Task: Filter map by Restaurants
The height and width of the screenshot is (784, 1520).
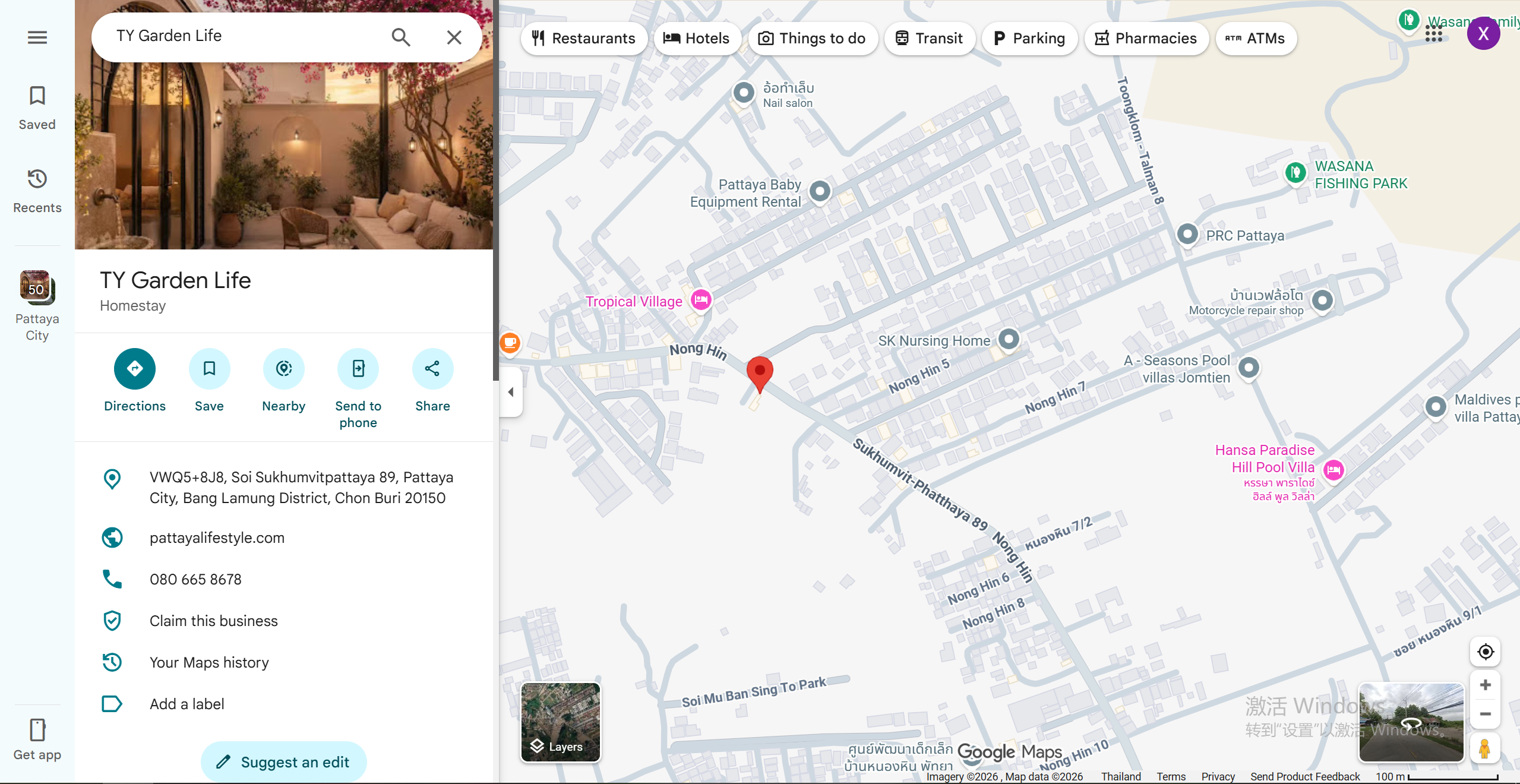Action: [x=584, y=39]
